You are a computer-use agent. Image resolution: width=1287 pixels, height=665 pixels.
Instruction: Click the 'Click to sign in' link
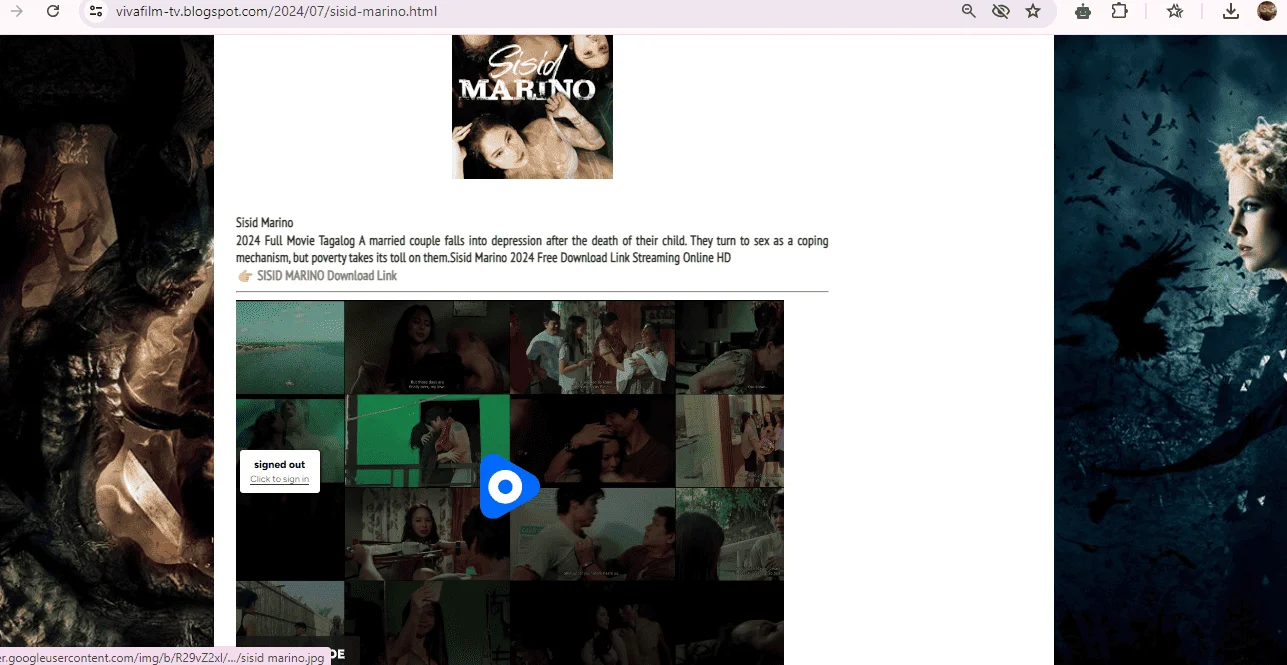279,480
